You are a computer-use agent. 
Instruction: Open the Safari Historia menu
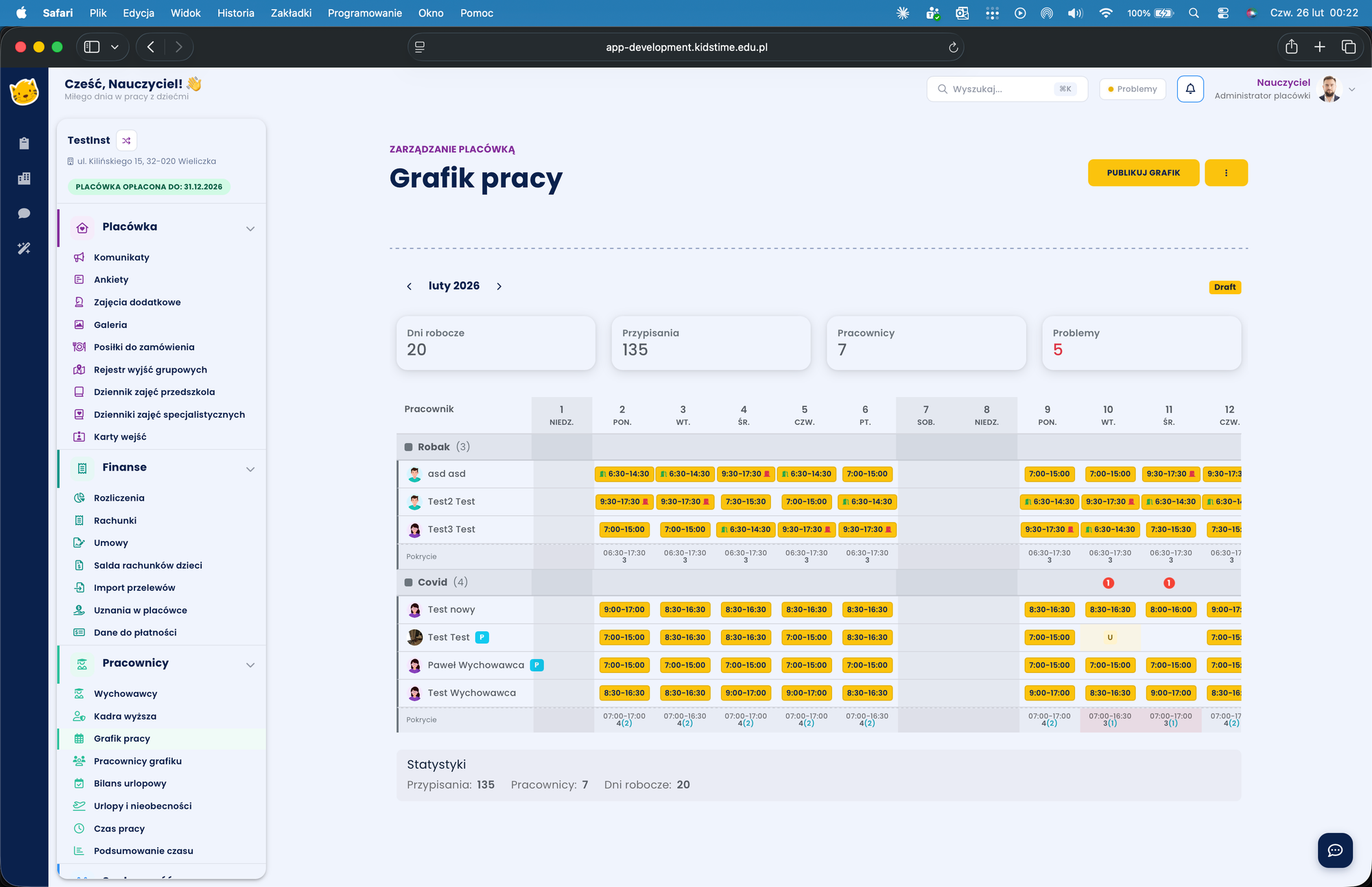coord(235,13)
